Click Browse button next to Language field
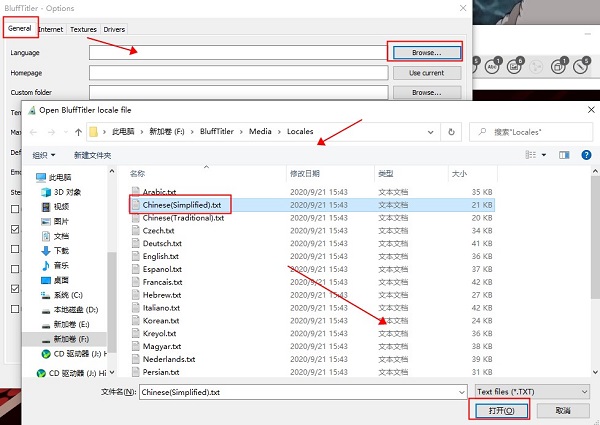Image resolution: width=600 pixels, height=425 pixels. pos(425,52)
